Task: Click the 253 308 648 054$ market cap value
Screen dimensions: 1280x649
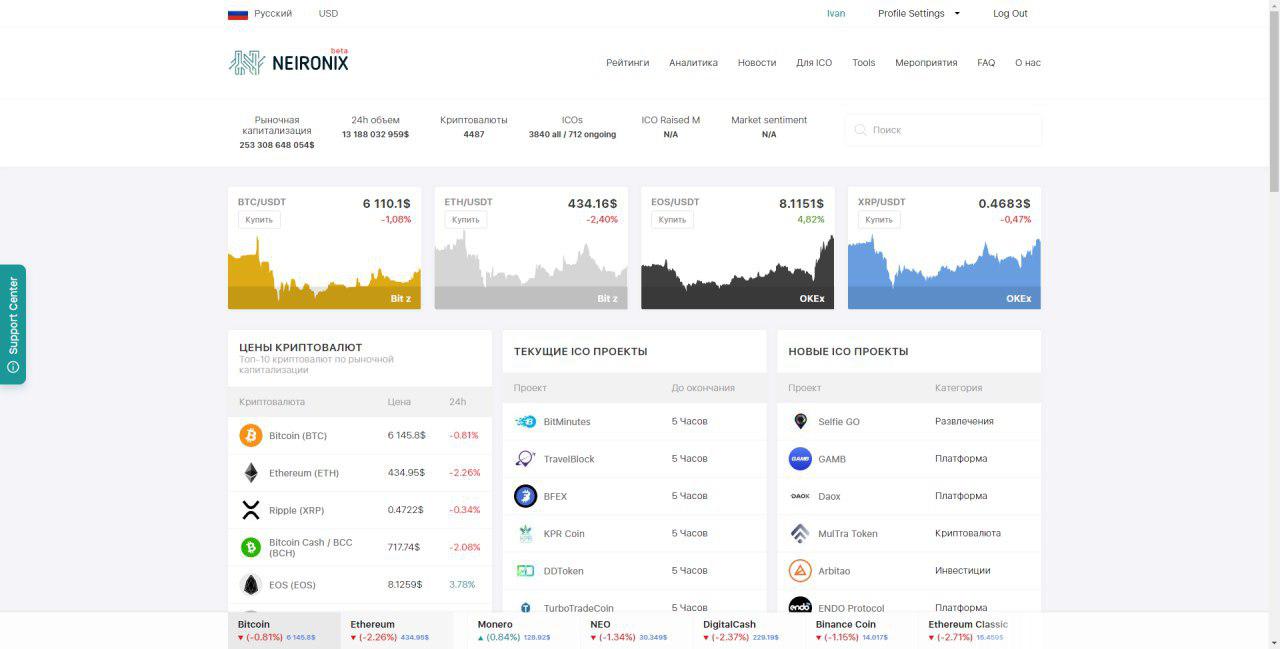Action: pos(277,145)
